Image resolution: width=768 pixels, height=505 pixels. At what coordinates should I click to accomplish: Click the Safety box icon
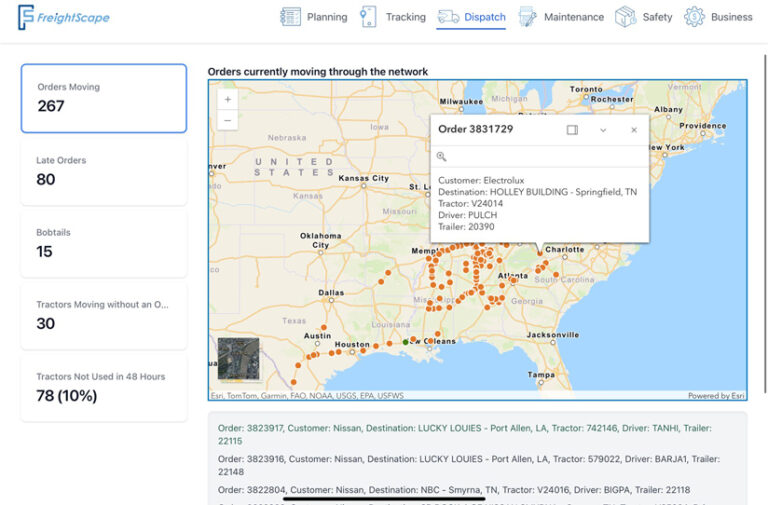(625, 17)
